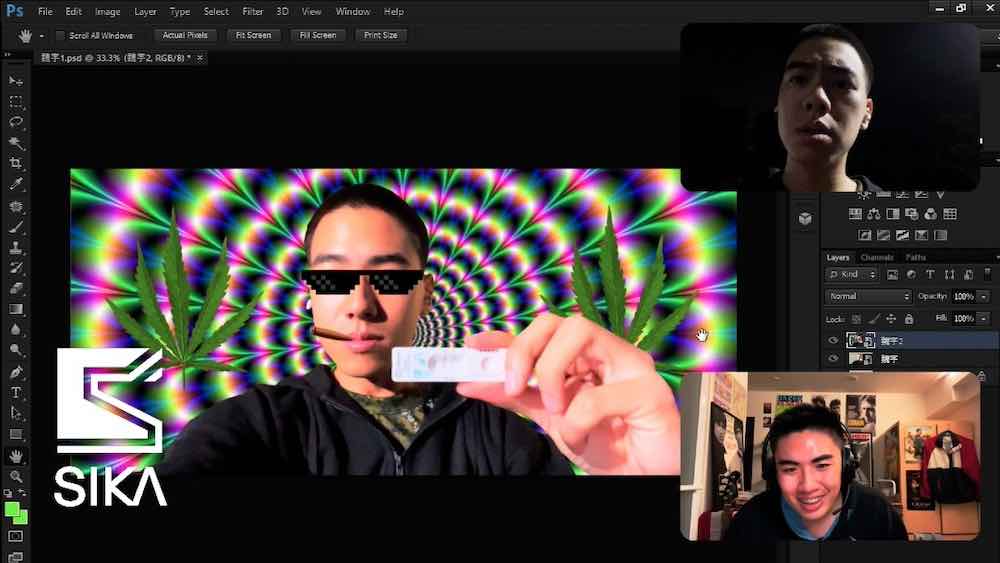1000x563 pixels.
Task: Click the Fit Screen button
Action: point(253,36)
